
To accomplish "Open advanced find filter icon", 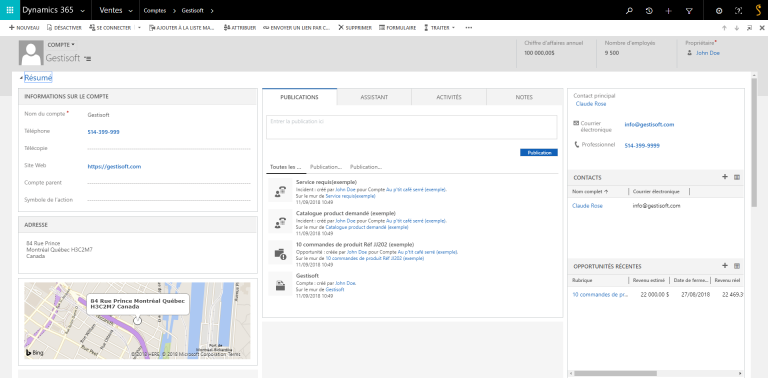I will click(689, 10).
